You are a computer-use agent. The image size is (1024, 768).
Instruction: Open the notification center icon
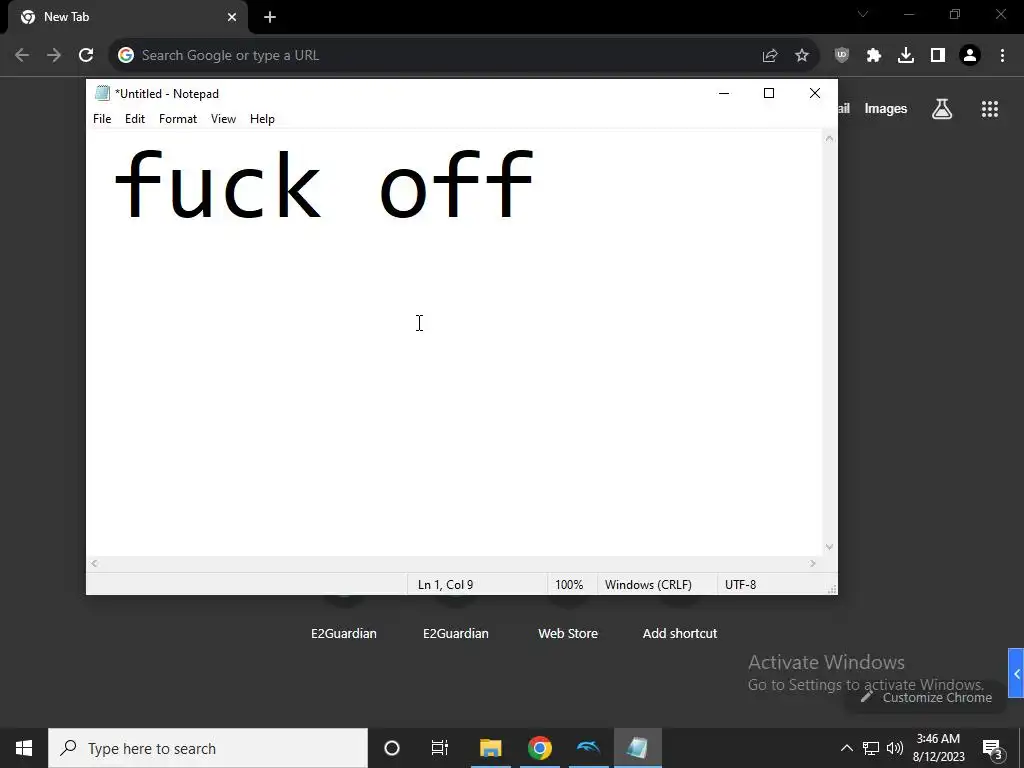993,748
